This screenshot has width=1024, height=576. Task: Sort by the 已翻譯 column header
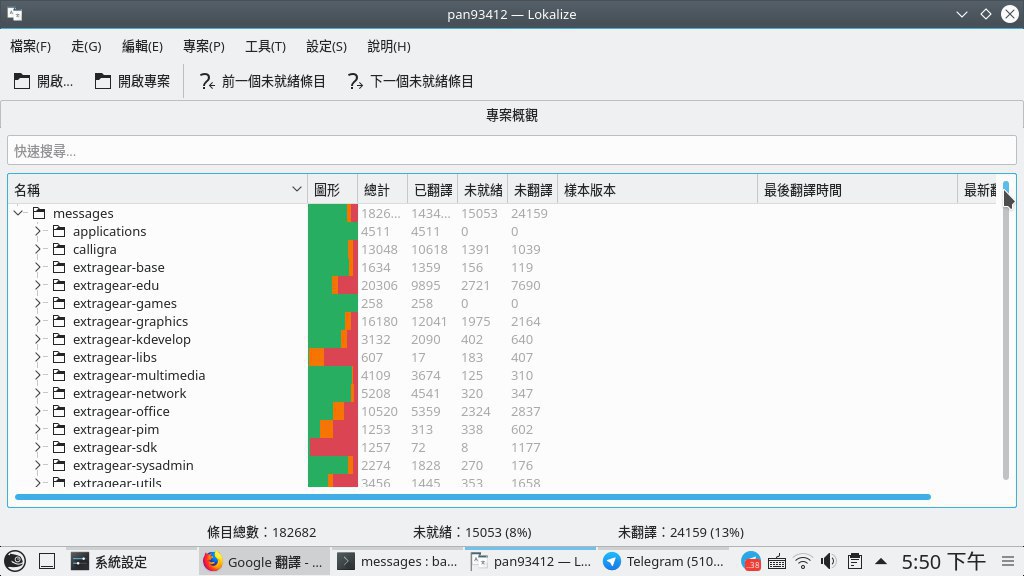(432, 190)
